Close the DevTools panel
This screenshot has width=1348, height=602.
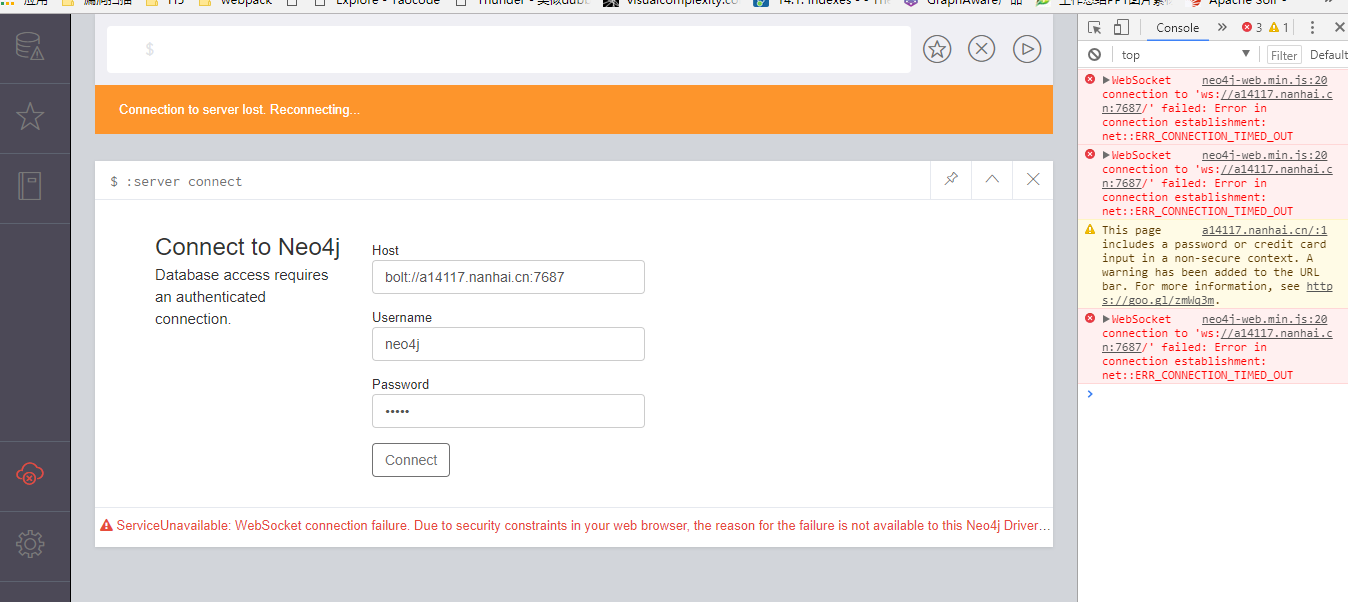(x=1340, y=28)
